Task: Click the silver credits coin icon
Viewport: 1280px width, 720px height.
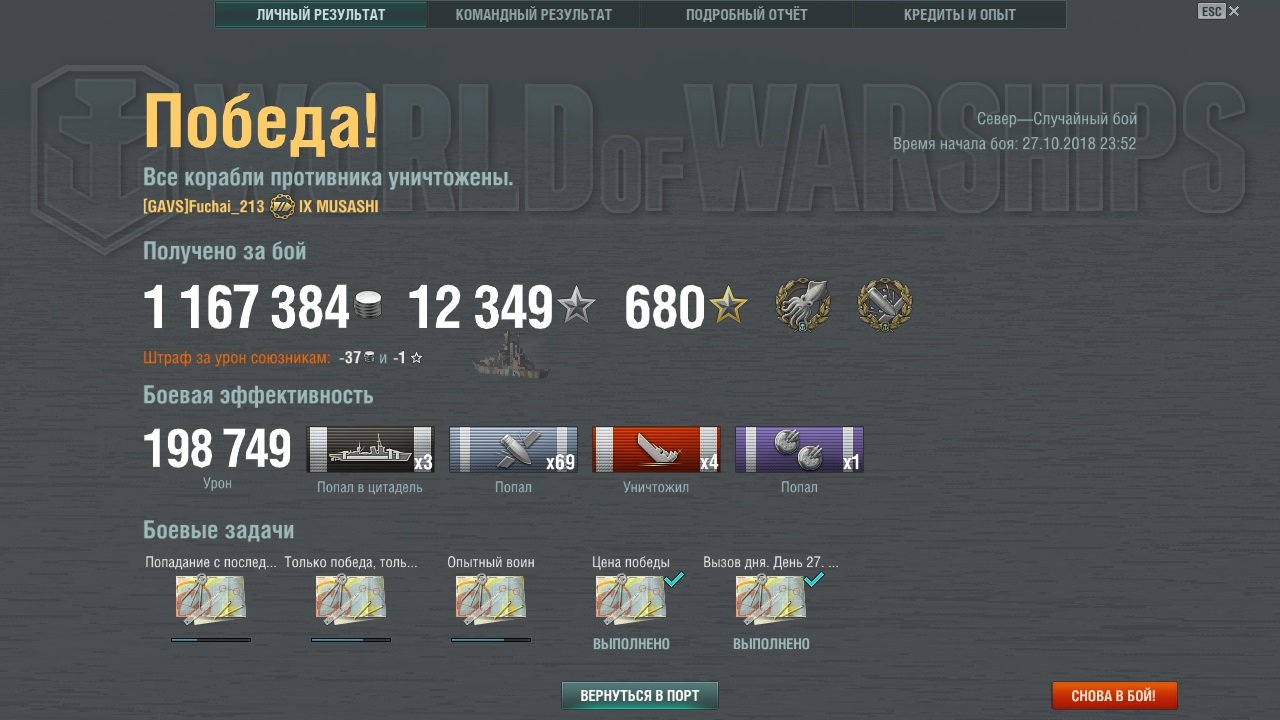Action: (x=368, y=306)
